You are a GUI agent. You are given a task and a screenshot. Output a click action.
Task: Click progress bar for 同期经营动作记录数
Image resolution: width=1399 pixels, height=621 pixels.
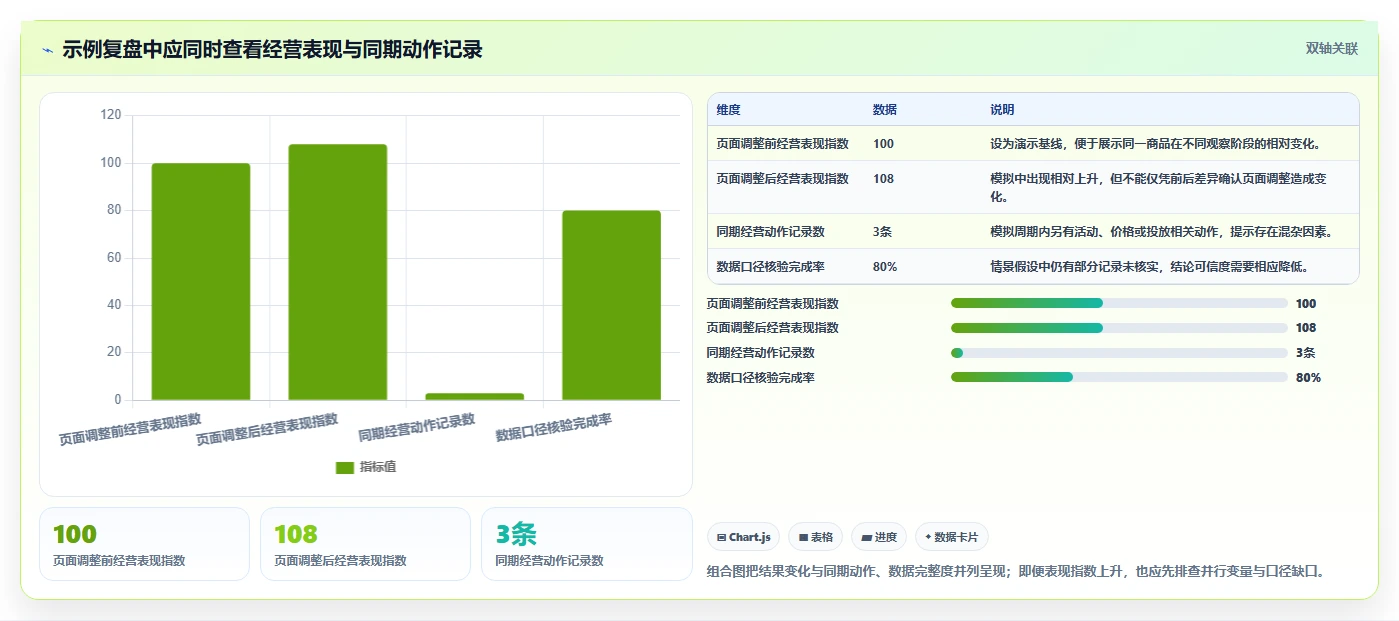(x=1119, y=353)
